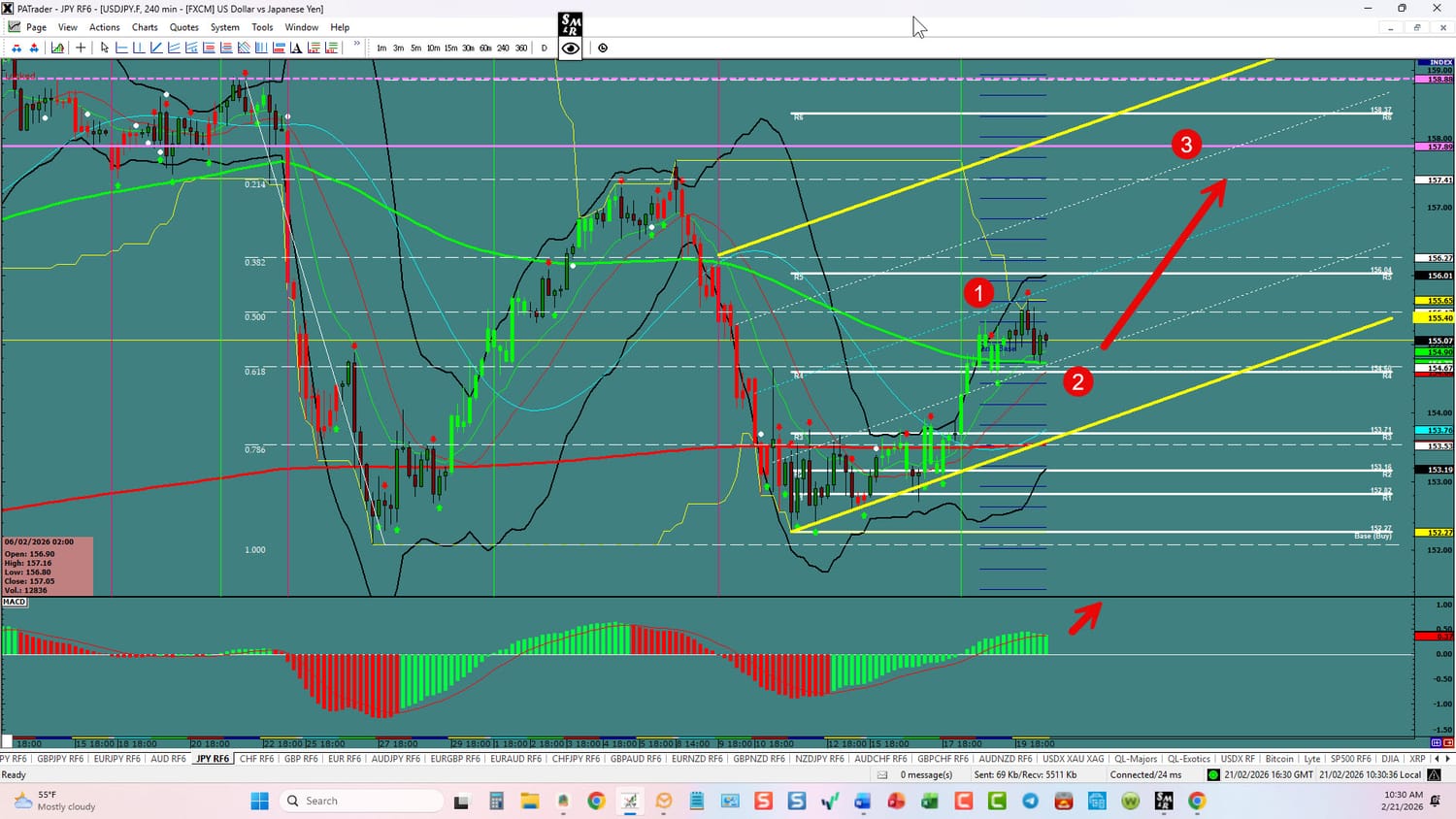Image resolution: width=1456 pixels, height=819 pixels.
Task: Click the clock icon in toolbar
Action: pyautogui.click(x=603, y=48)
